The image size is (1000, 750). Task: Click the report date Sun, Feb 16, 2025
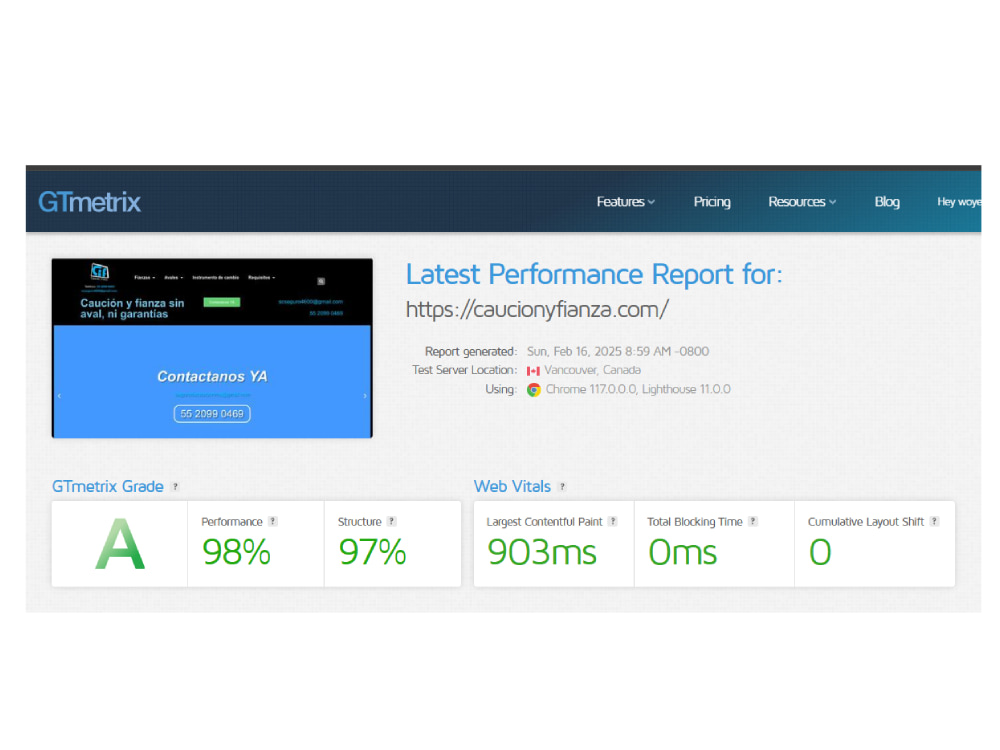[x=618, y=351]
